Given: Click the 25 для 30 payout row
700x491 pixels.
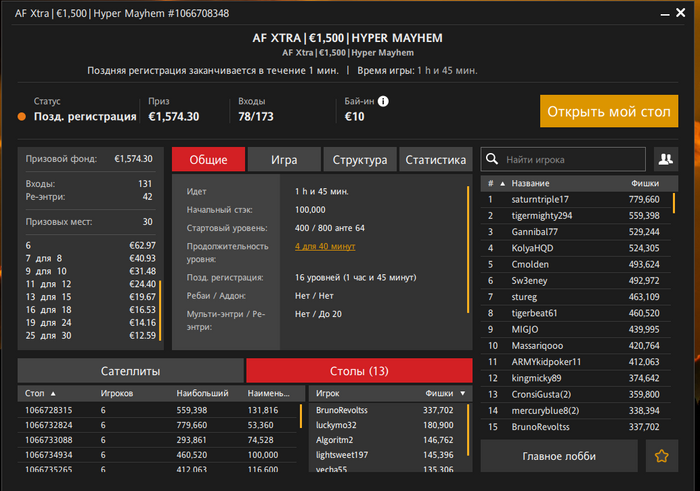Looking at the screenshot, I should tap(91, 336).
